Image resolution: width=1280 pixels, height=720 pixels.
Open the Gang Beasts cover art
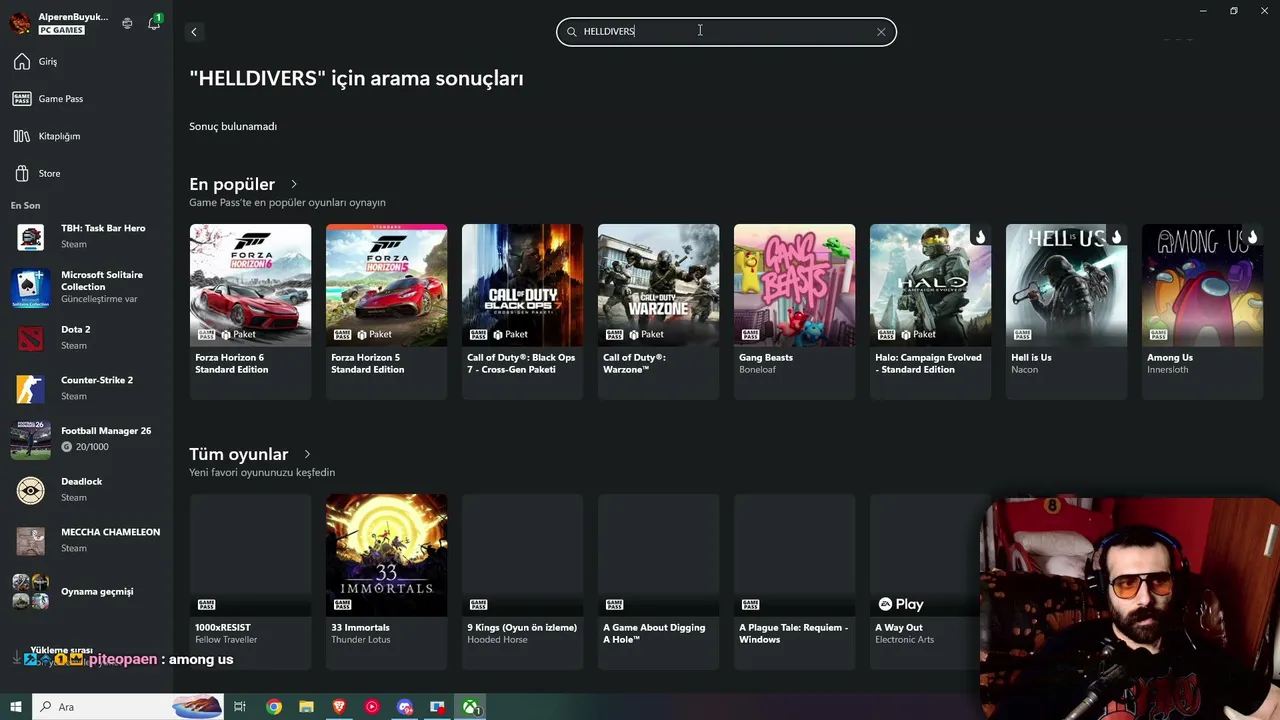click(x=794, y=285)
